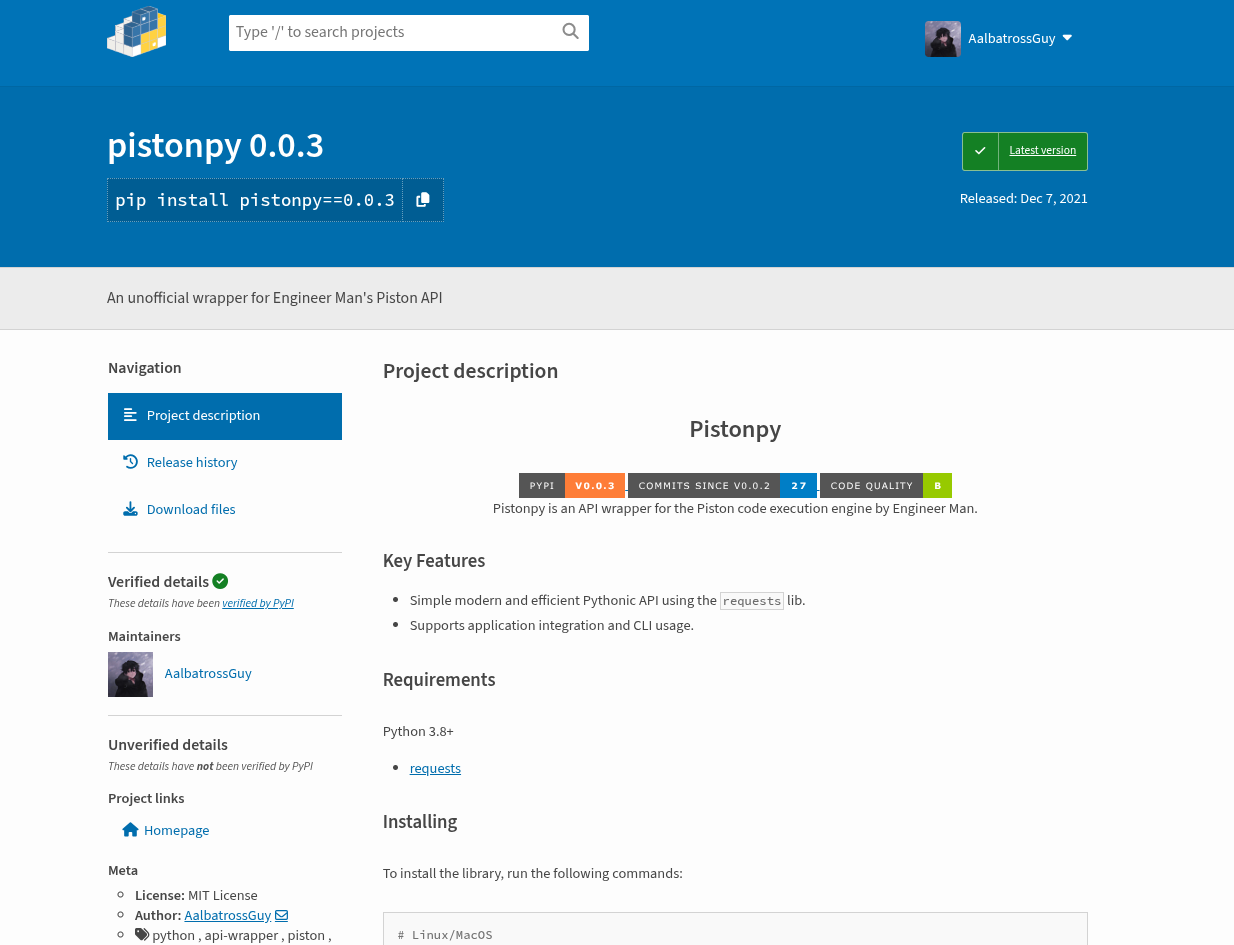Click the magnifying glass search icon
This screenshot has width=1234, height=945.
pos(570,32)
